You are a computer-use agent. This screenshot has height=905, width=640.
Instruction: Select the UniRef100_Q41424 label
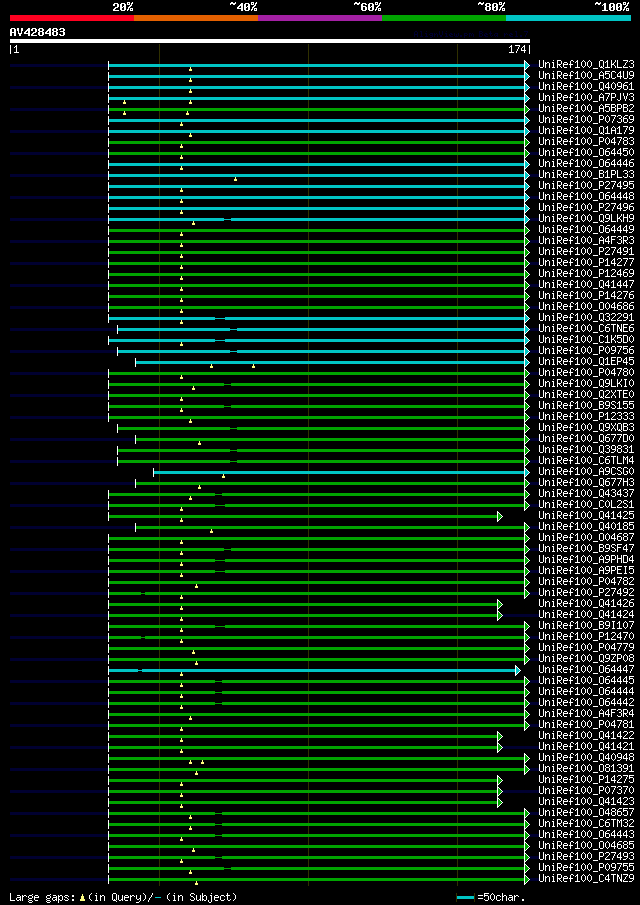click(x=586, y=614)
